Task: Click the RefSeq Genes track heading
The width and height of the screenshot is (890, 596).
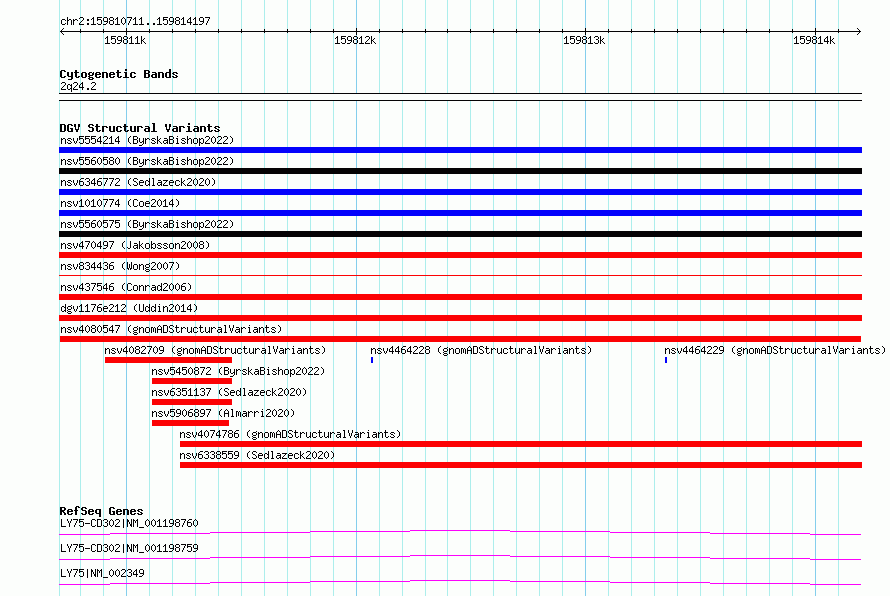Action: click(x=101, y=511)
